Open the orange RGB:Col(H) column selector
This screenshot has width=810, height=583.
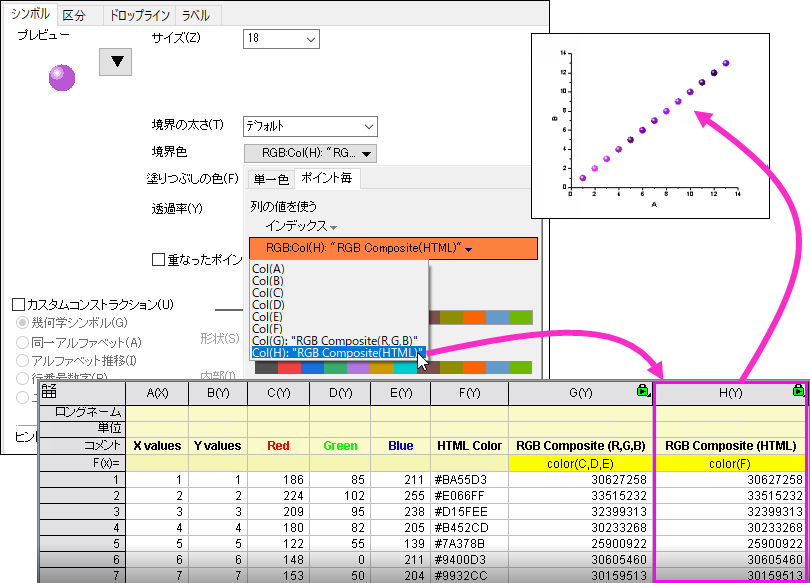coord(393,248)
